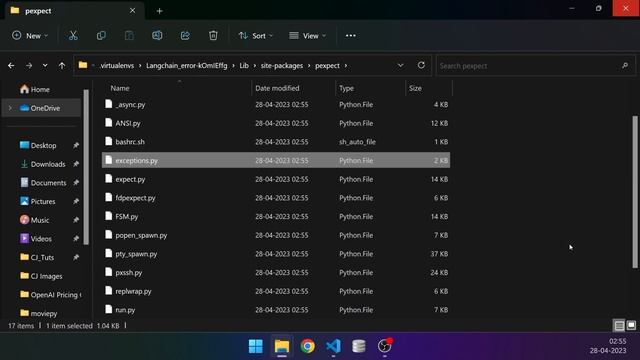Open OpenAI Pricing folder in sidebar
The width and height of the screenshot is (640, 360).
point(51,295)
